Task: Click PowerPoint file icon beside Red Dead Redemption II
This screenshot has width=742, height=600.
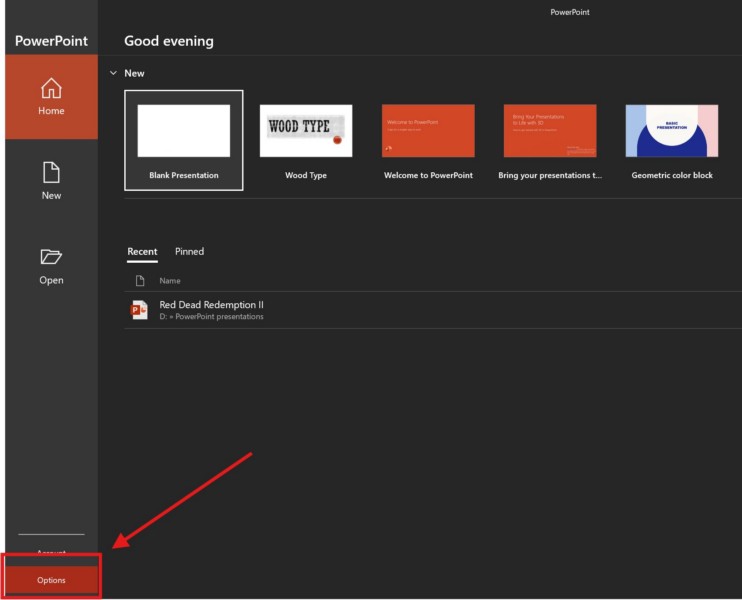Action: pos(140,310)
